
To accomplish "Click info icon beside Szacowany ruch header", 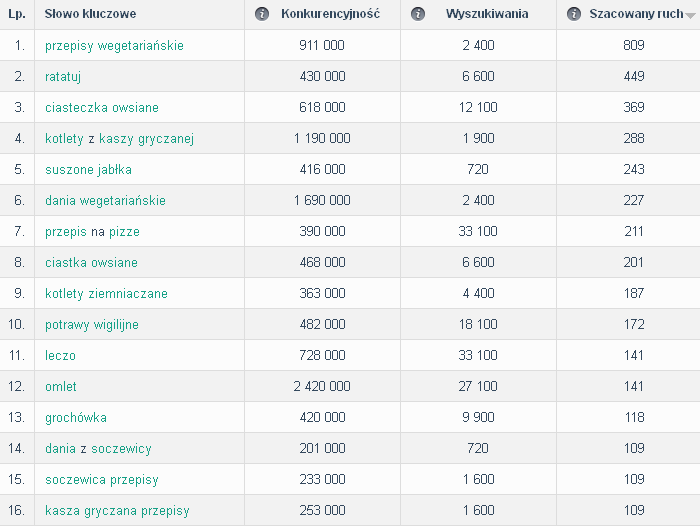I will [x=574, y=14].
